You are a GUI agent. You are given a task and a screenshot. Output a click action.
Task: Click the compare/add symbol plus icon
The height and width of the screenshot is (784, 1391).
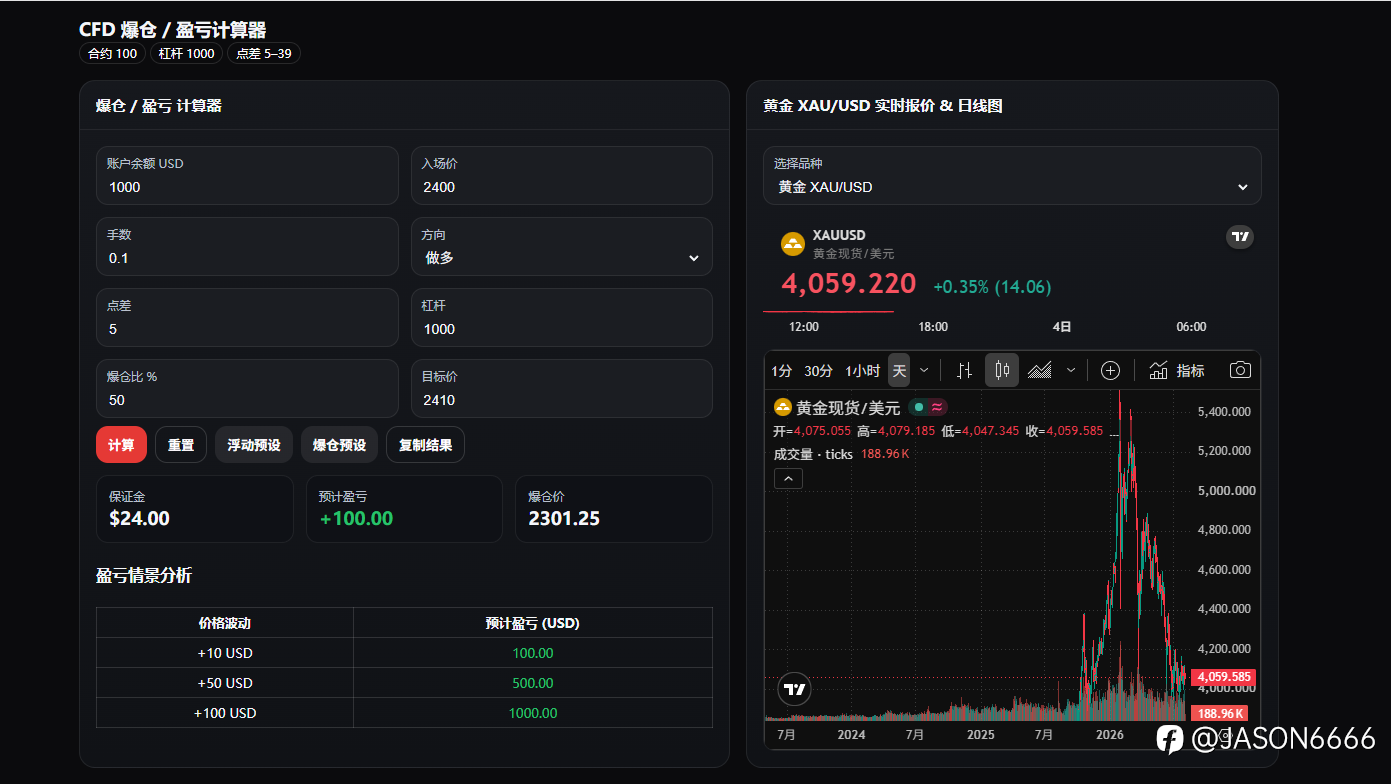1110,371
